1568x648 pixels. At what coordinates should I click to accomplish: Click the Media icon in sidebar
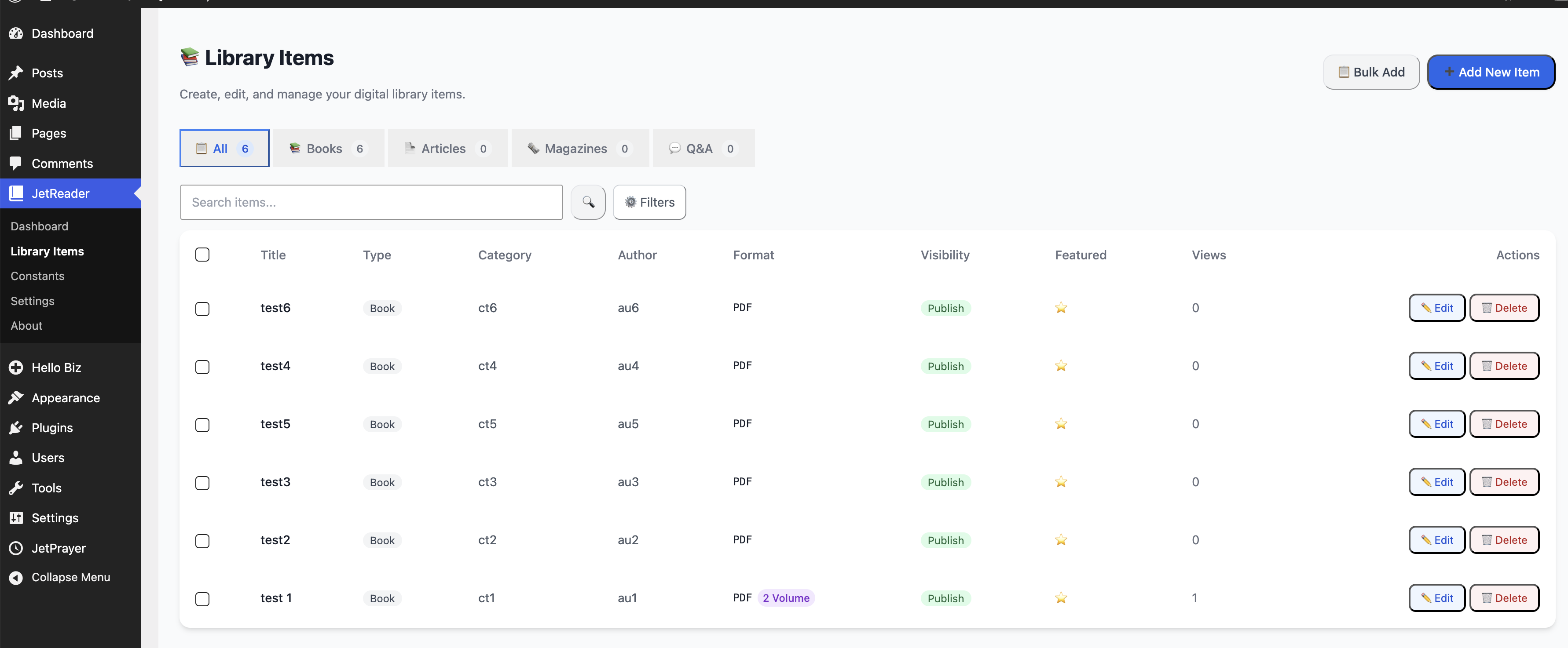point(16,103)
